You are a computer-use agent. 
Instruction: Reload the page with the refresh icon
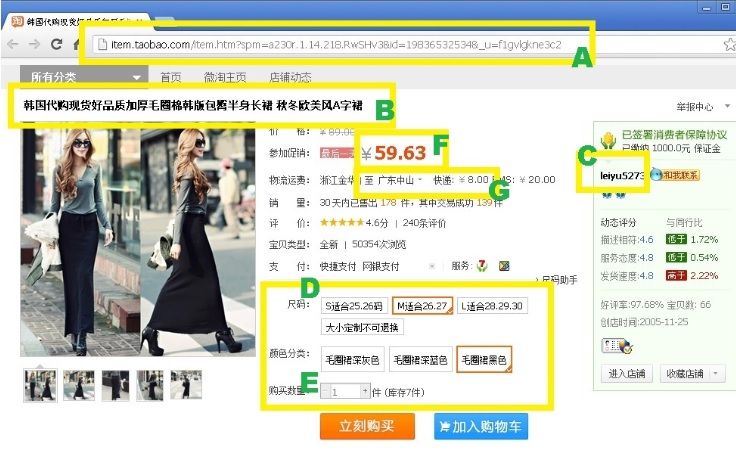click(57, 44)
